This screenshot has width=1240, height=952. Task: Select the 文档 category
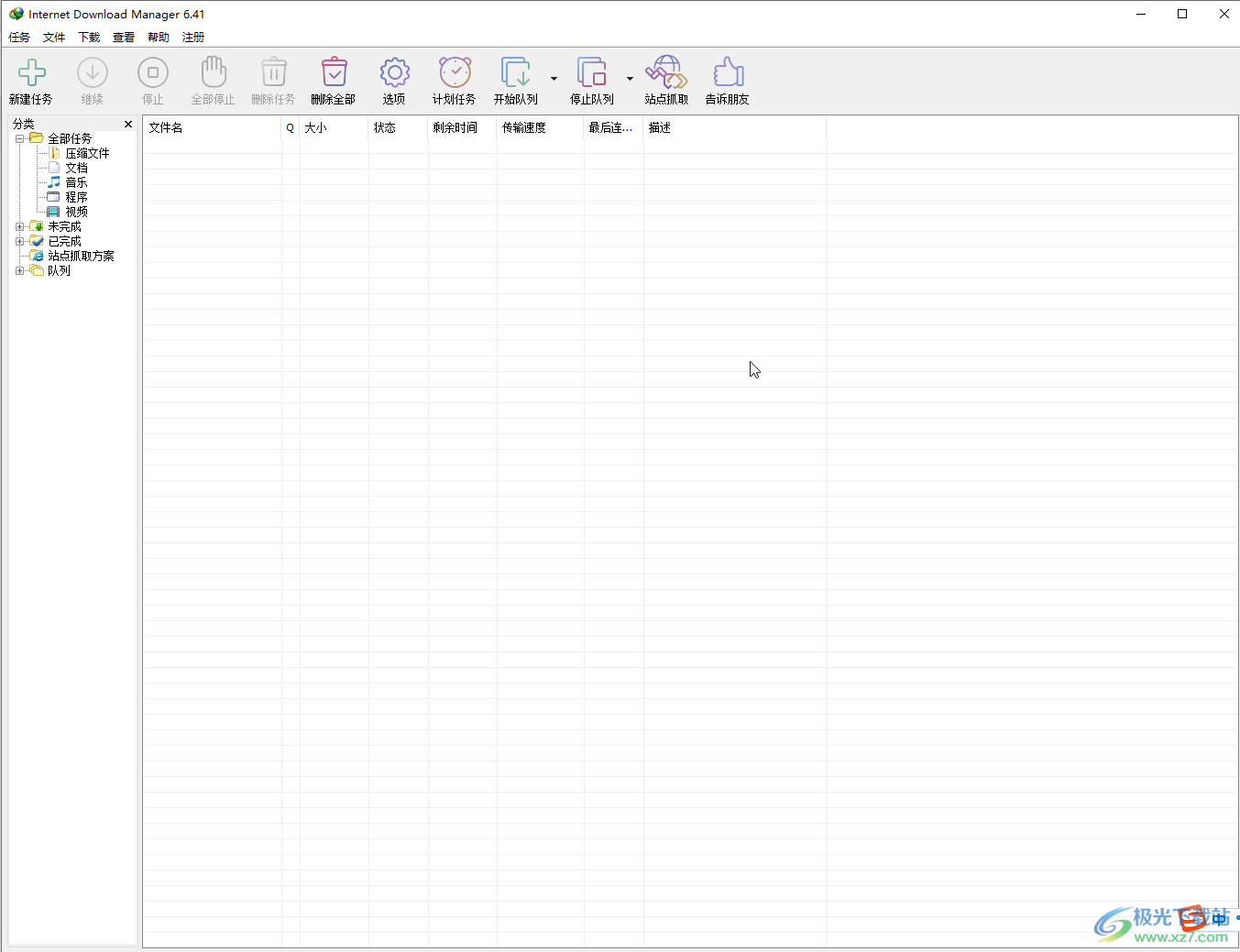(x=76, y=168)
